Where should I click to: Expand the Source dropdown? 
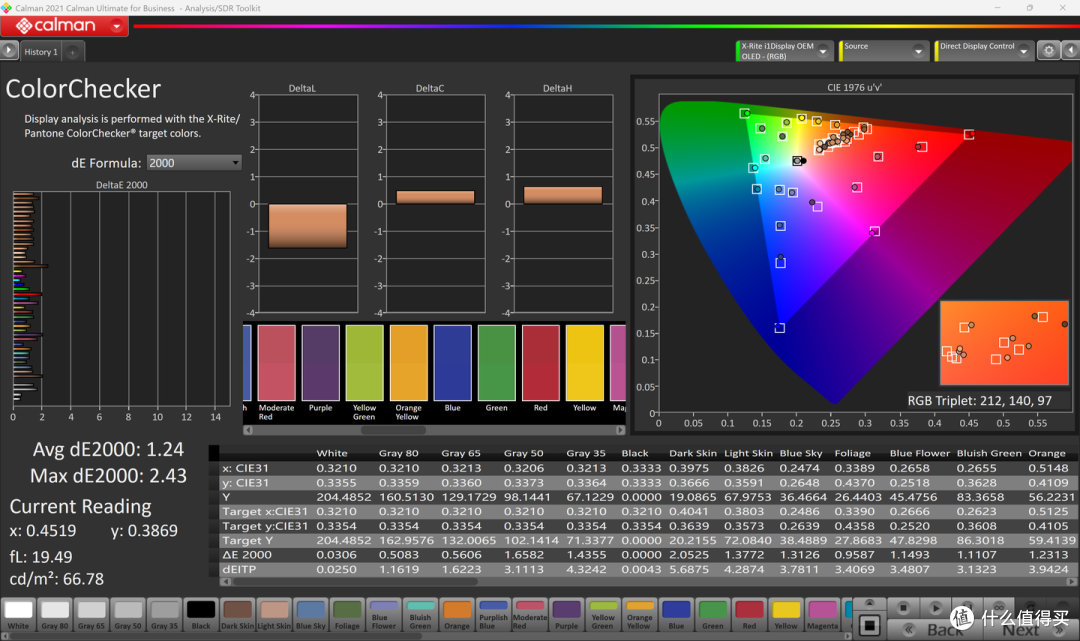coord(882,51)
